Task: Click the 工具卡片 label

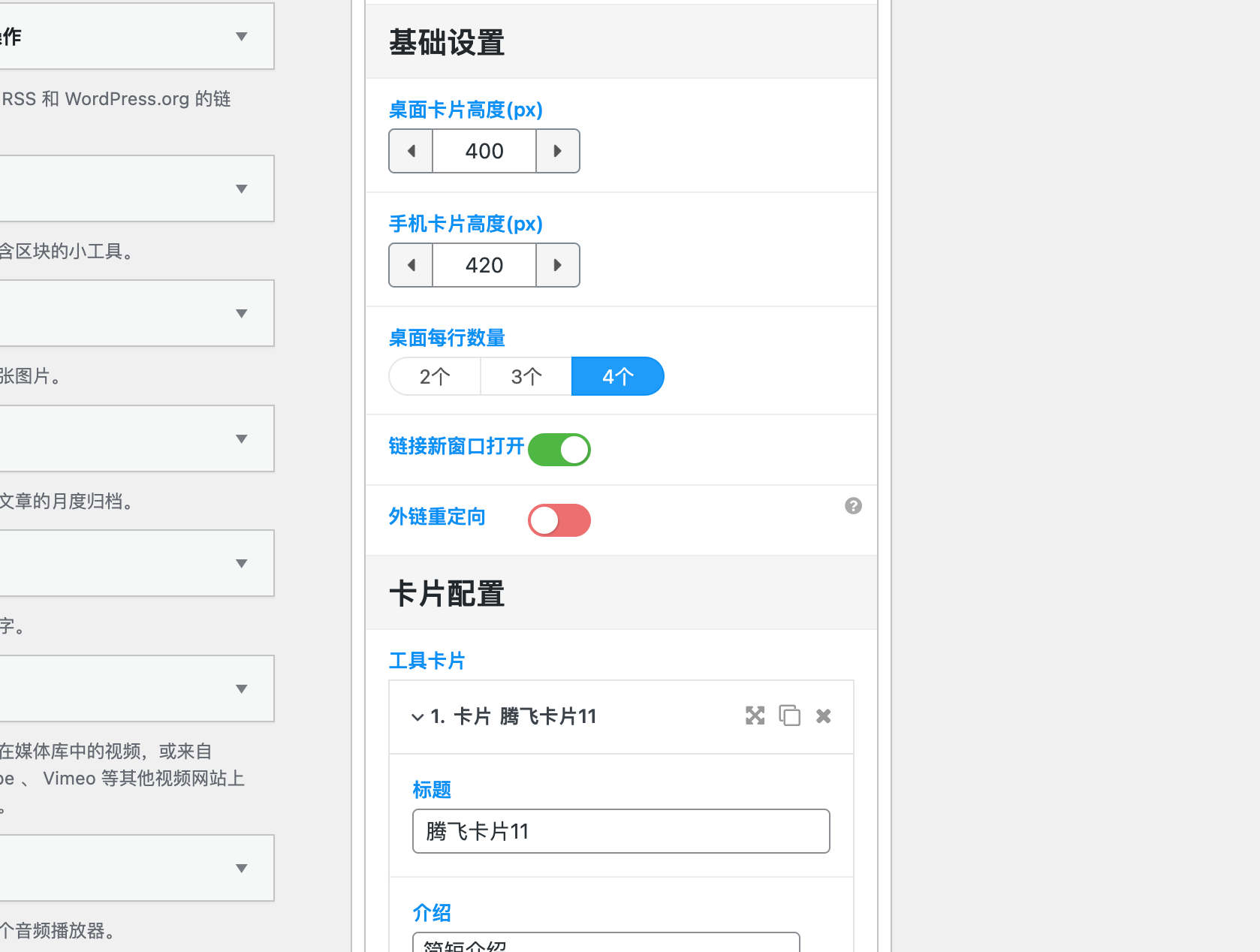Action: click(x=427, y=661)
